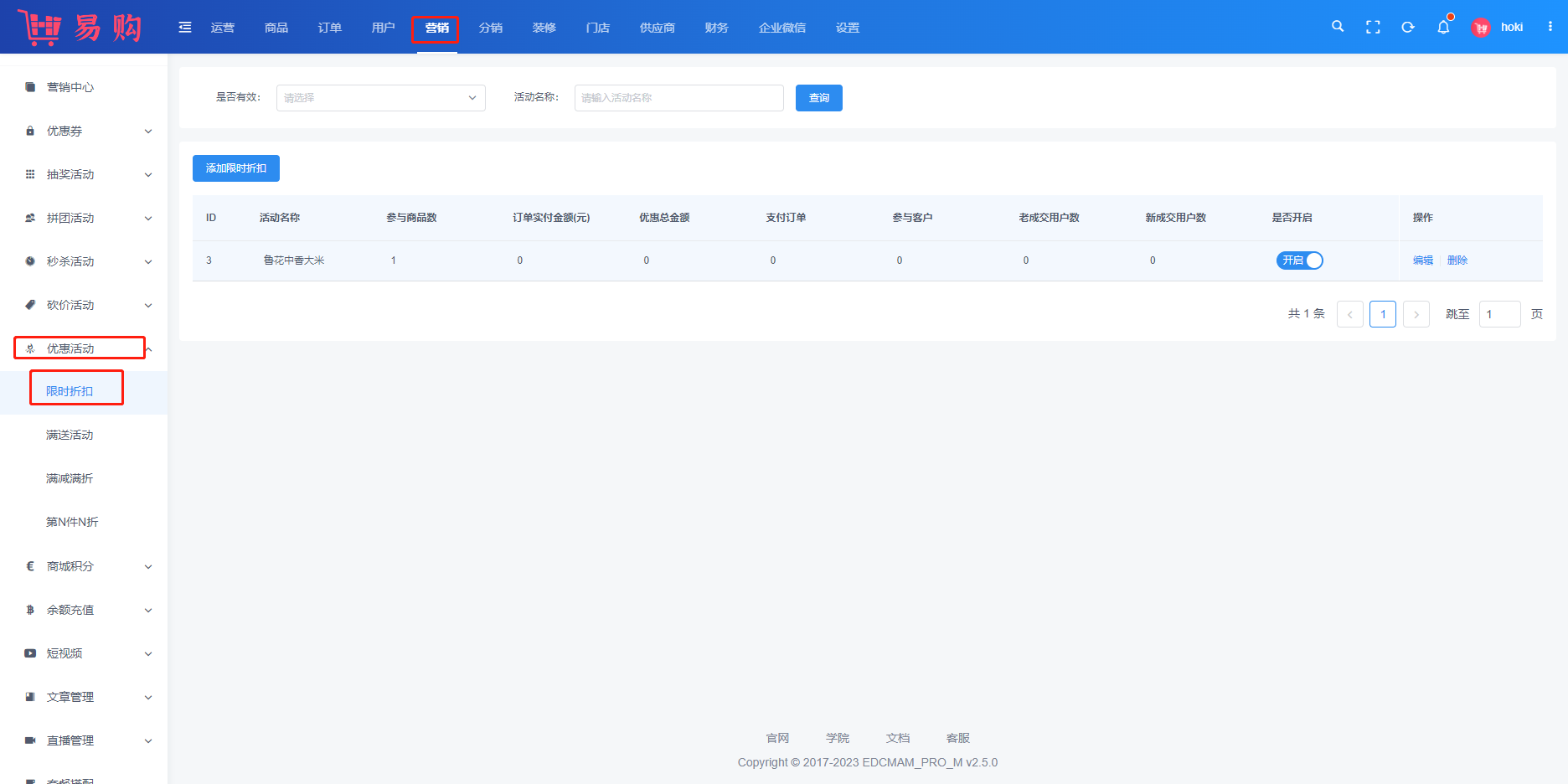Click the search magnifier icon in header
Screen dimensions: 1568x784
(x=1338, y=27)
